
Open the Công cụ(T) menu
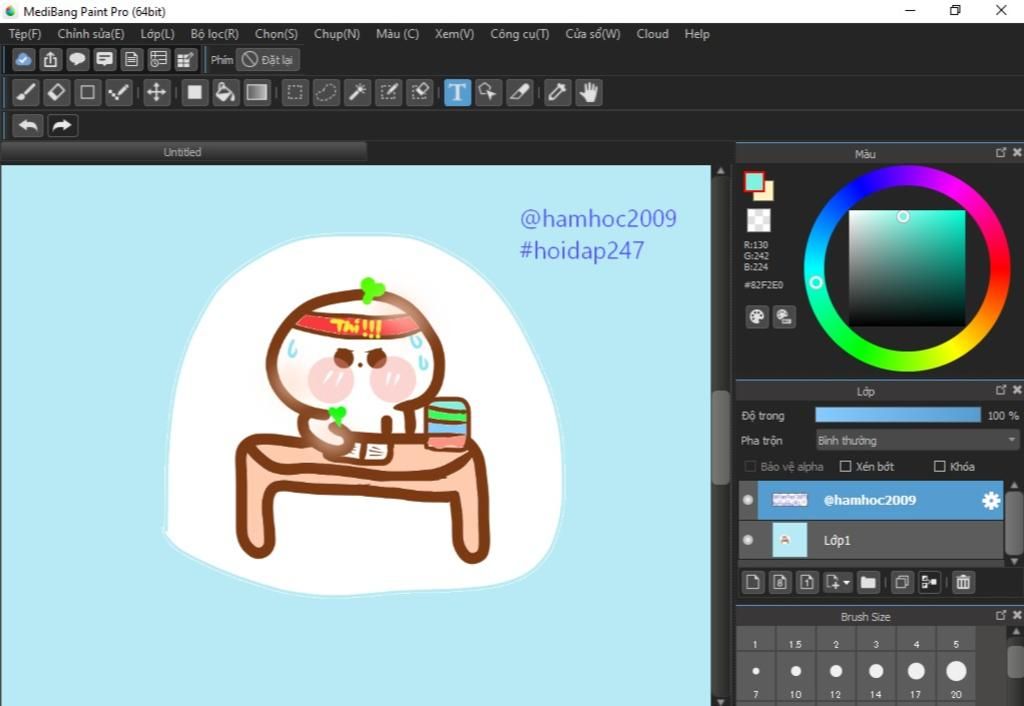coord(519,34)
